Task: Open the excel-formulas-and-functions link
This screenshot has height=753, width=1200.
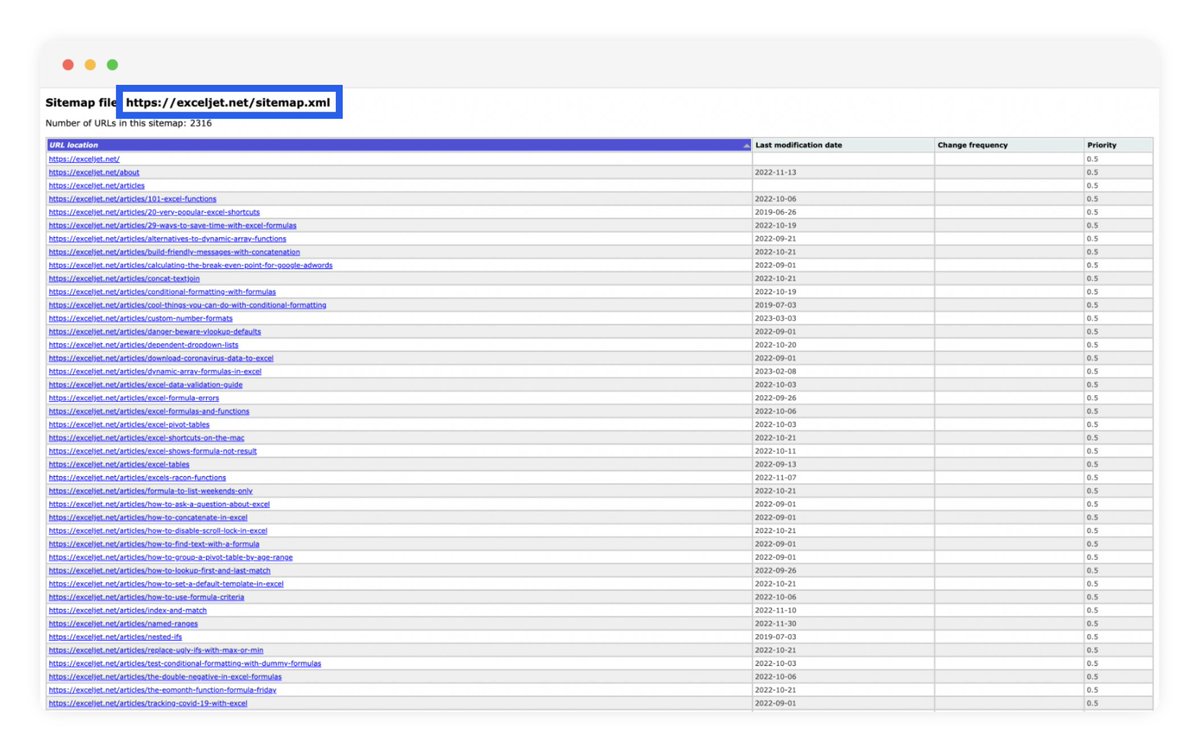Action: [x=149, y=411]
